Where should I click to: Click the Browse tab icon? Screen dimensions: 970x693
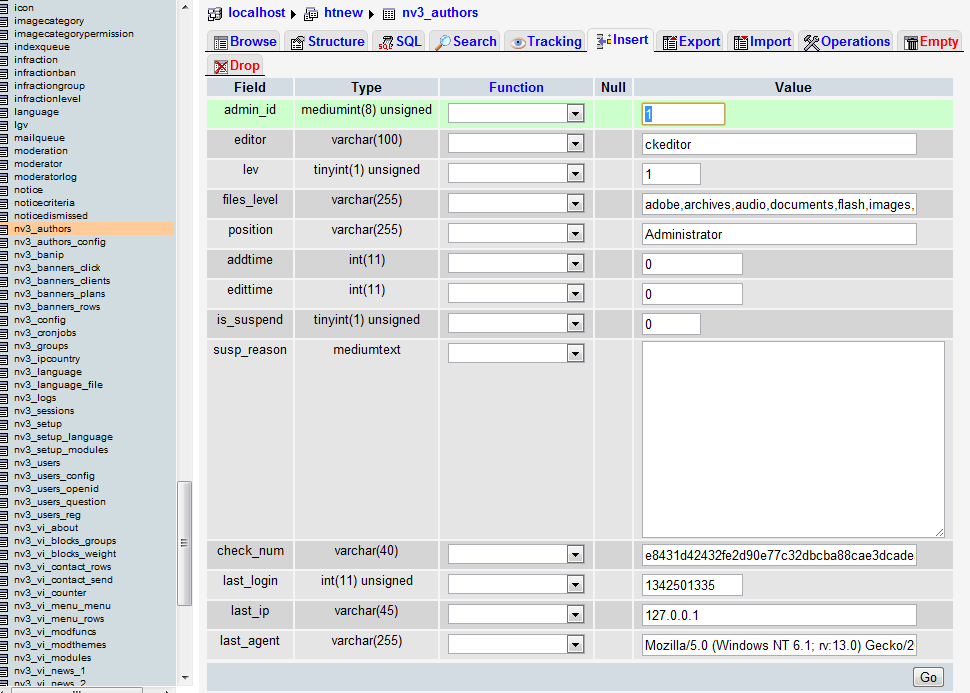click(x=221, y=42)
